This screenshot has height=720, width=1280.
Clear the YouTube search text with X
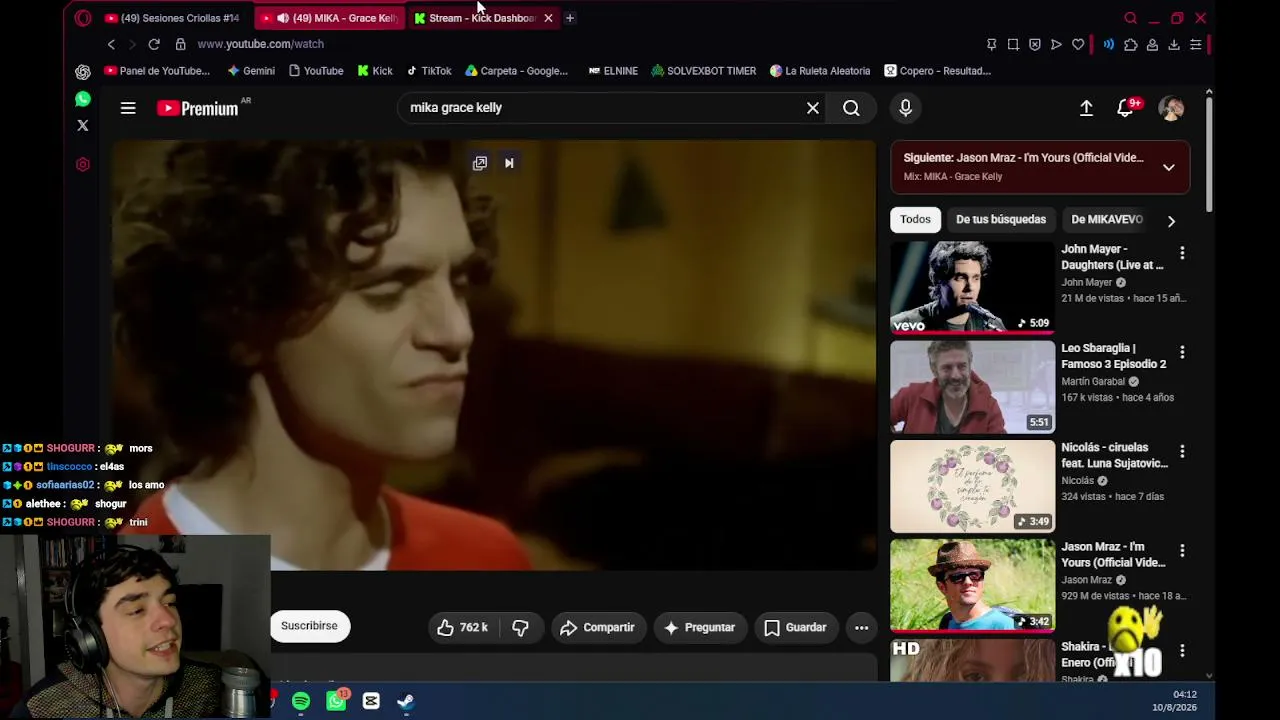click(x=813, y=108)
